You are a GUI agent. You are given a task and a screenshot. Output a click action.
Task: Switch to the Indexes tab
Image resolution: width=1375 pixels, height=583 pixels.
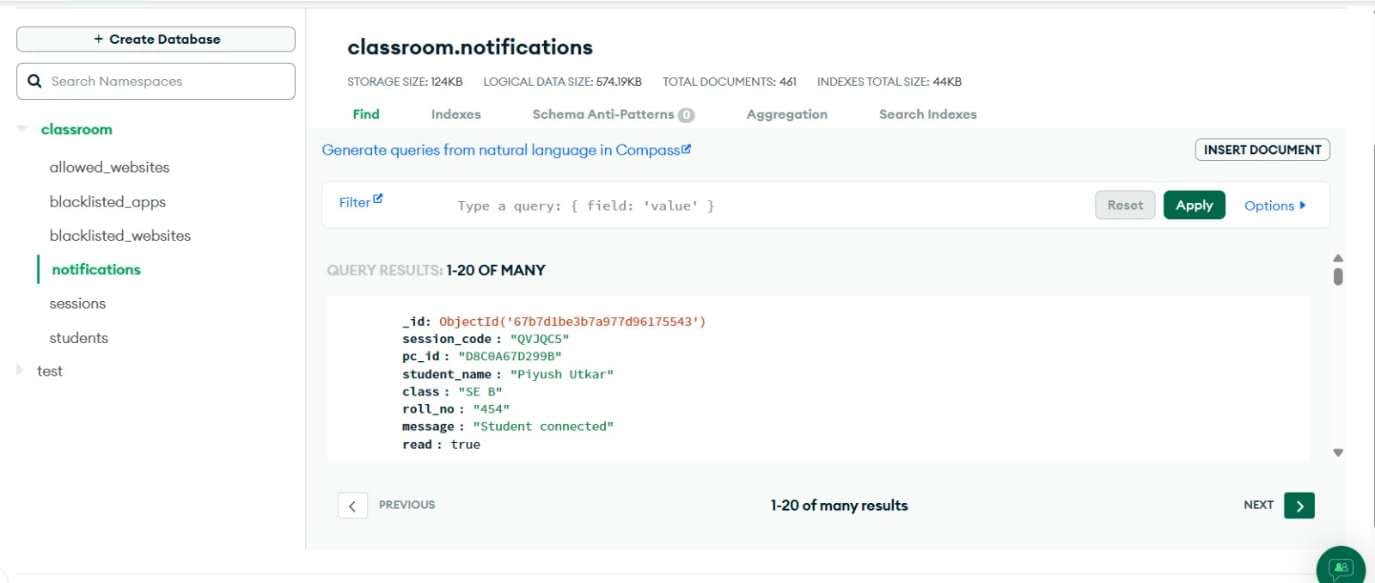coord(456,114)
